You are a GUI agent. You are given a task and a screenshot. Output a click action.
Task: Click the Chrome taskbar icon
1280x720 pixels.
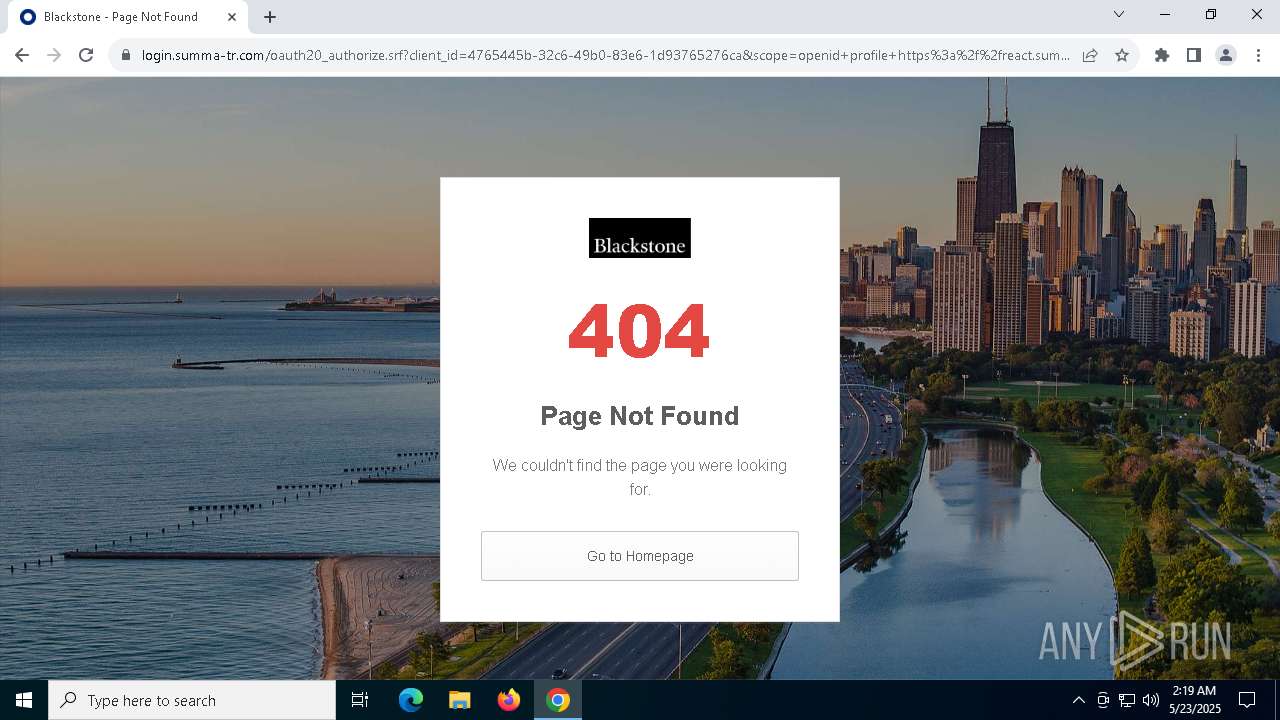[558, 700]
